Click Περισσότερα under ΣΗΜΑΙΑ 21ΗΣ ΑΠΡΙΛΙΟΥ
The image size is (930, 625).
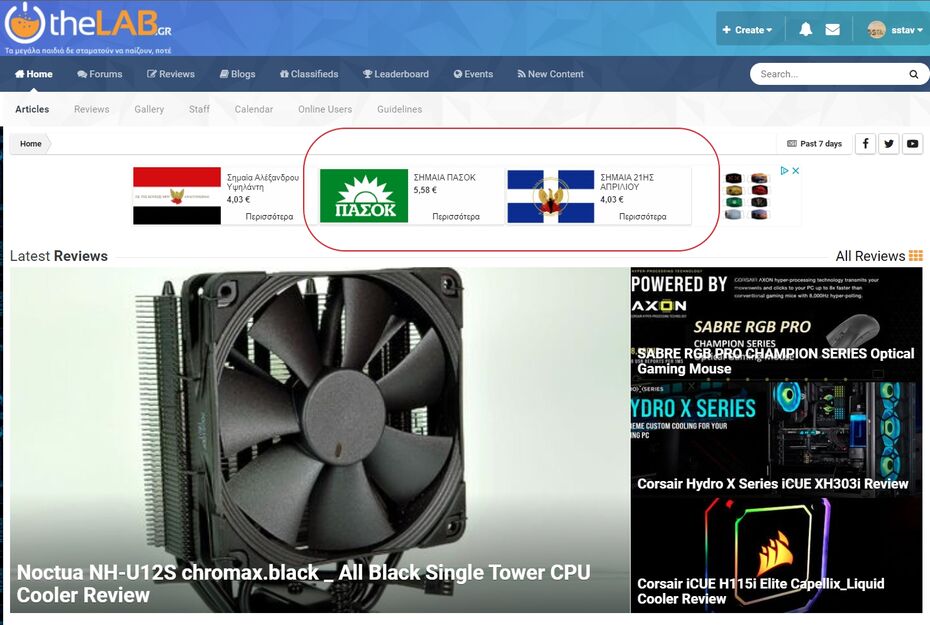click(642, 217)
